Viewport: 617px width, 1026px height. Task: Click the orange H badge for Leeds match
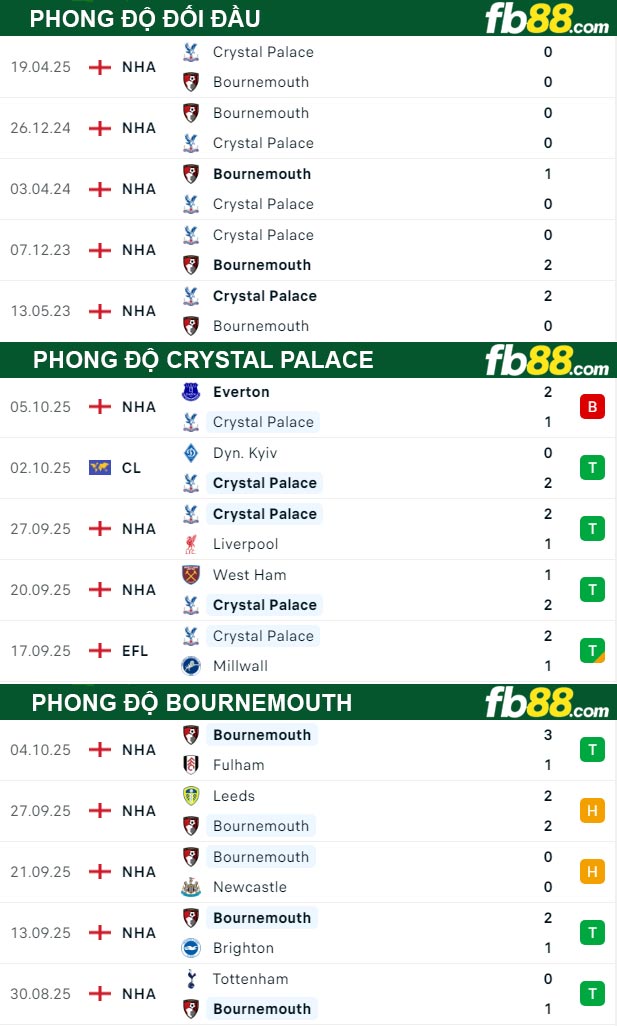(x=592, y=811)
